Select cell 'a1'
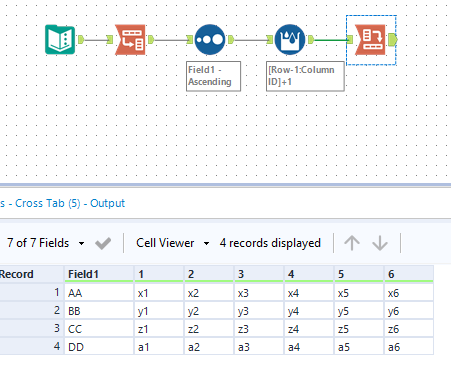This screenshot has width=451, height=369. 159,347
